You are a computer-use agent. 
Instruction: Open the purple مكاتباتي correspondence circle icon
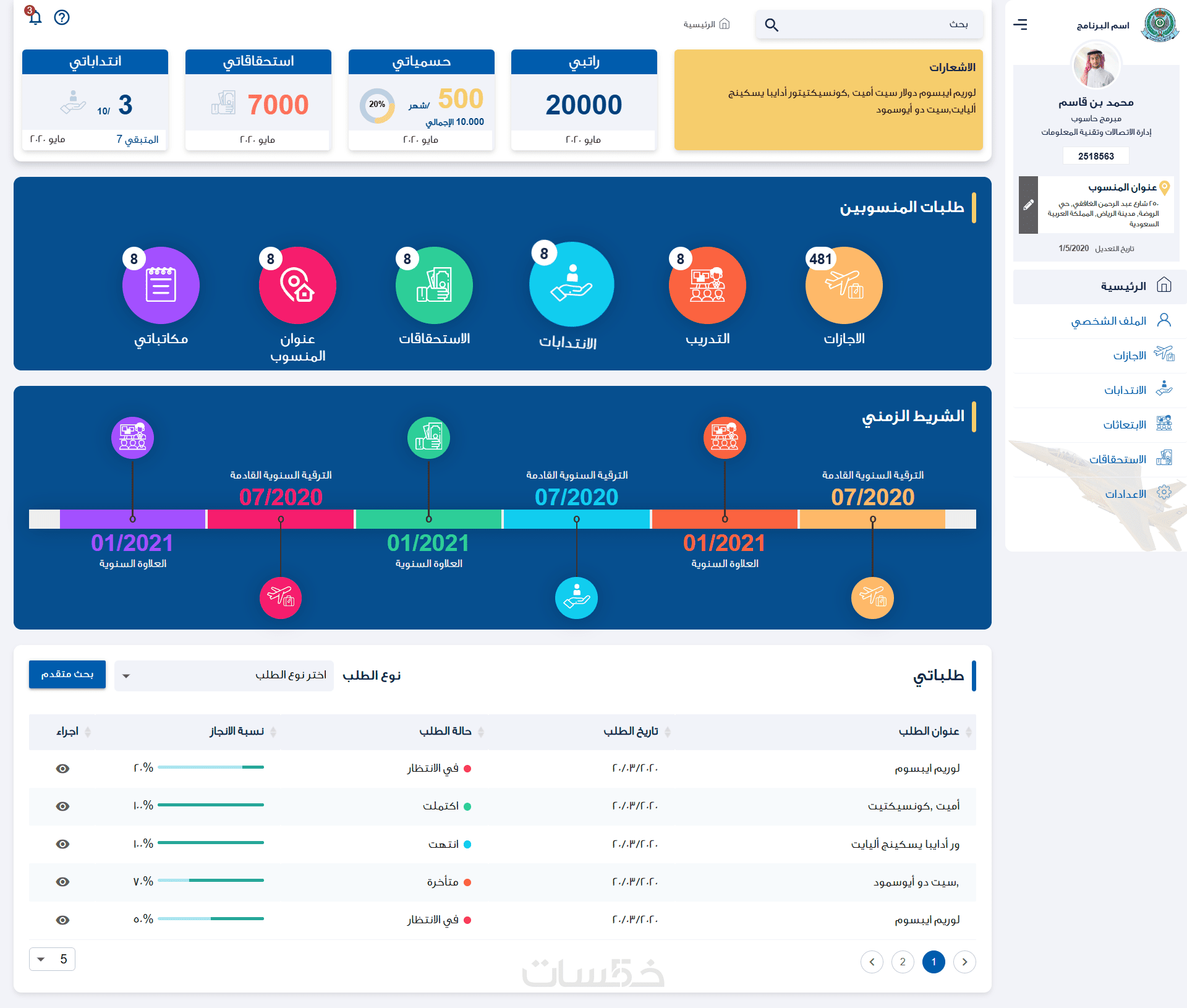point(161,285)
